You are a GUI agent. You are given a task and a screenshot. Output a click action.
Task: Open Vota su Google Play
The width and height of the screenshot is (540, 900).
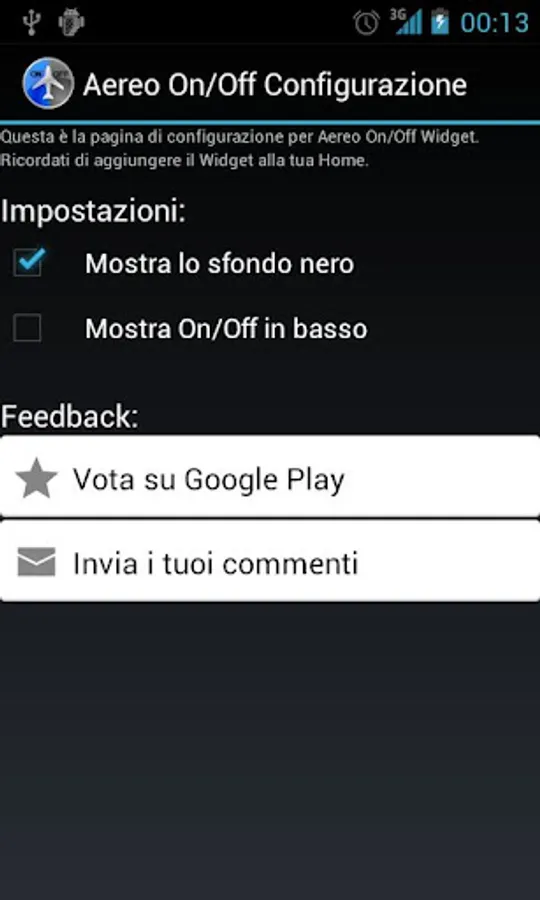[x=270, y=476]
